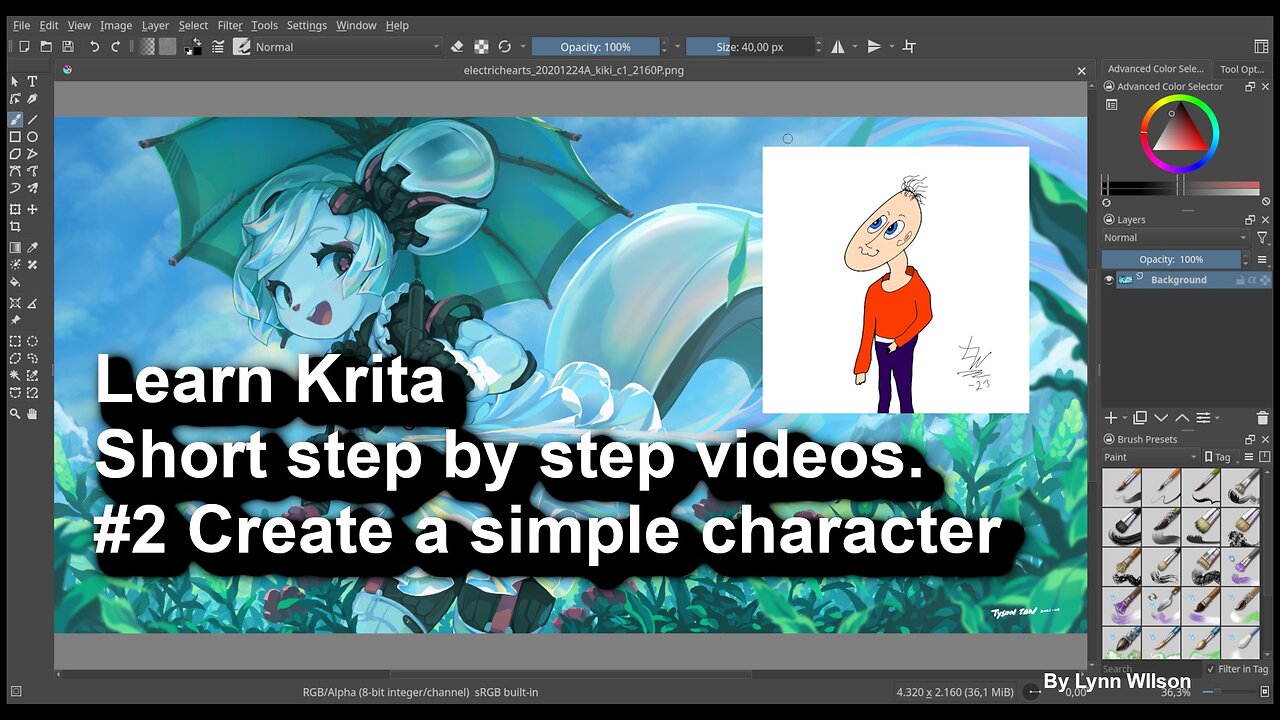Select the Pan hand tool

point(32,413)
